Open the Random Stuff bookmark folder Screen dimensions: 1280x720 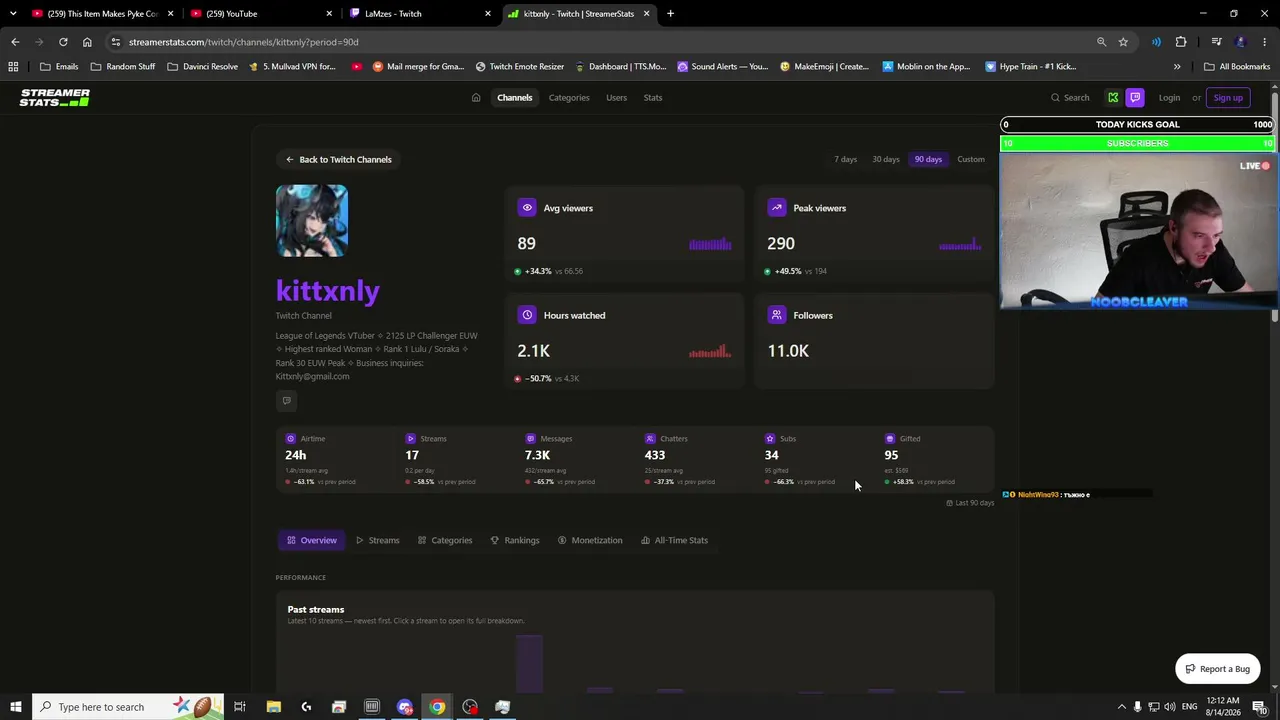(x=123, y=67)
